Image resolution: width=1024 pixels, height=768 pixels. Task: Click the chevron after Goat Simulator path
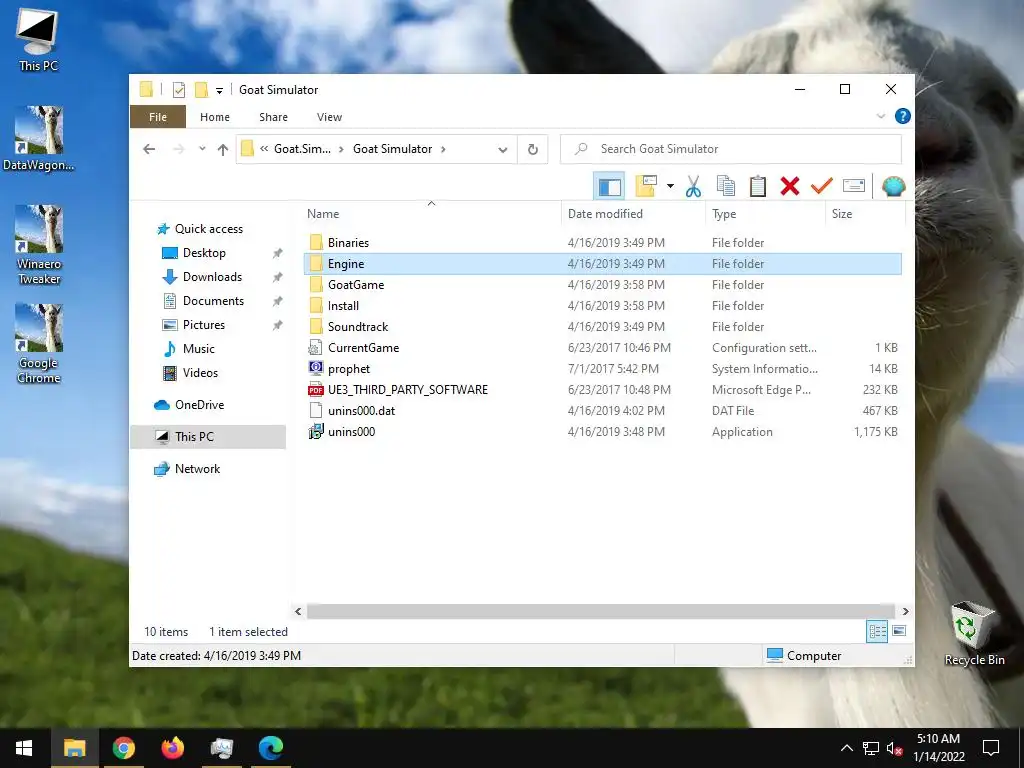(443, 150)
